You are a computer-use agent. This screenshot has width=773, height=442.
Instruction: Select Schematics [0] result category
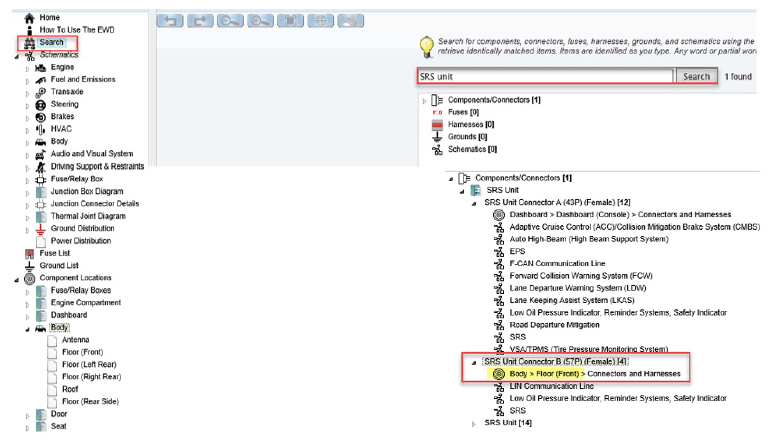pyautogui.click(x=472, y=149)
